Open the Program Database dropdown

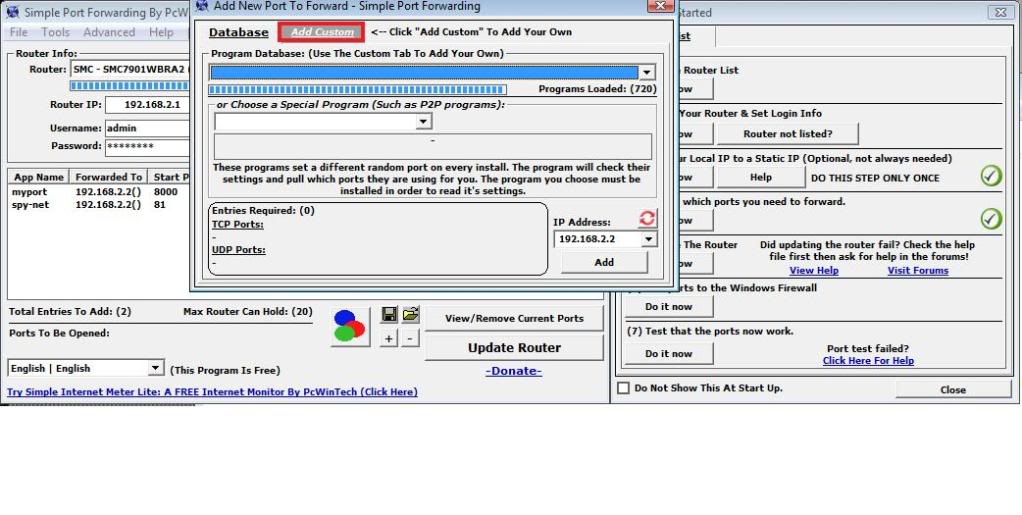click(647, 72)
